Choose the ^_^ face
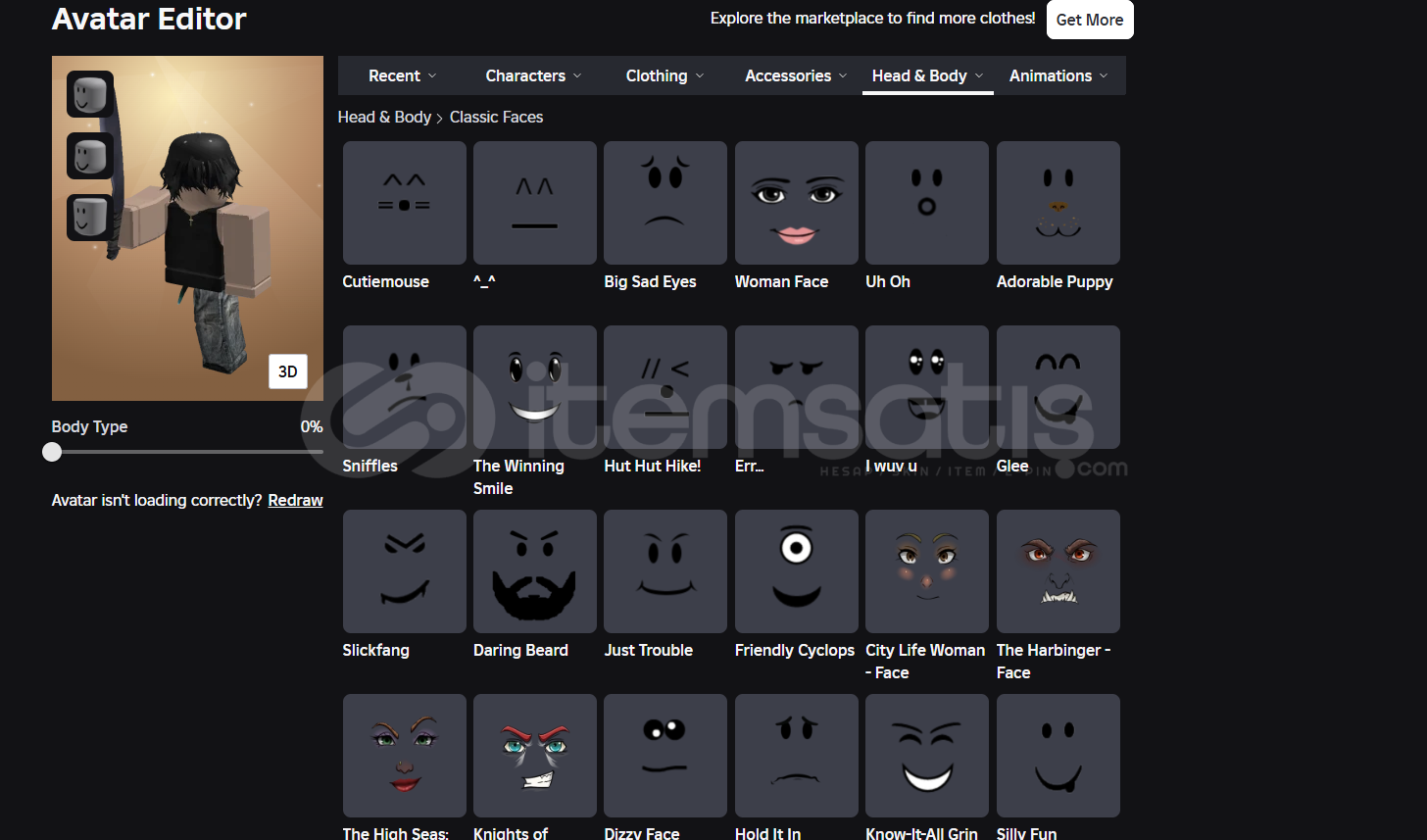This screenshot has height=840, width=1427. [x=534, y=203]
